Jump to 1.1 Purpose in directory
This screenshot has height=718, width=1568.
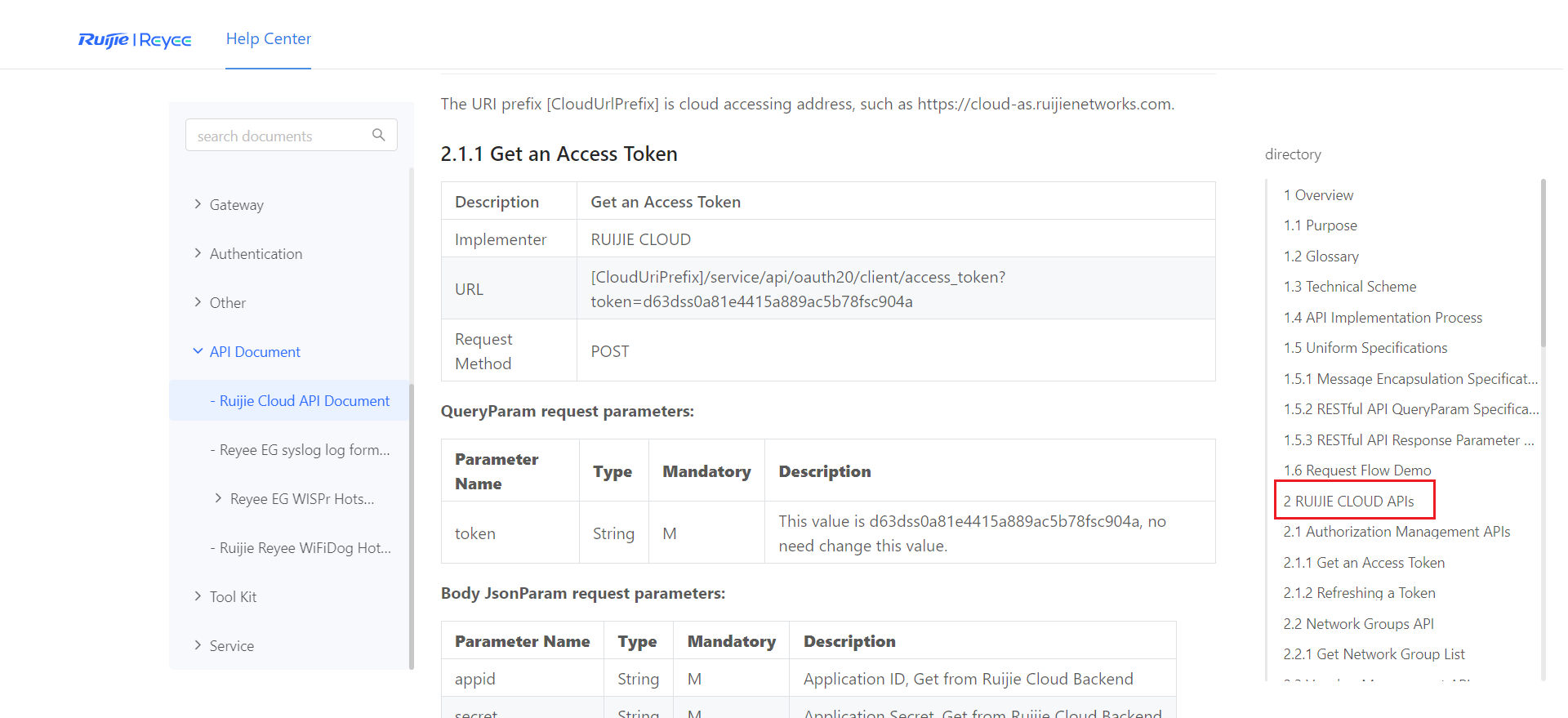point(1320,225)
